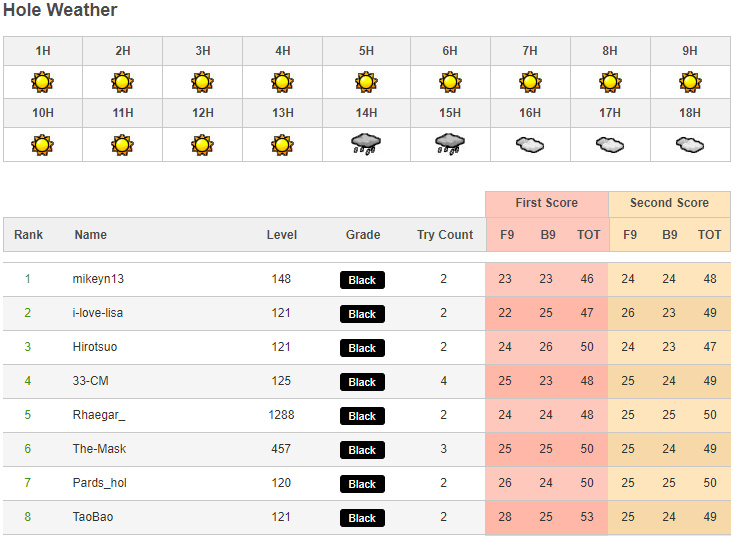The width and height of the screenshot is (733, 536).
Task: Click the Try Count column header
Action: click(x=445, y=235)
